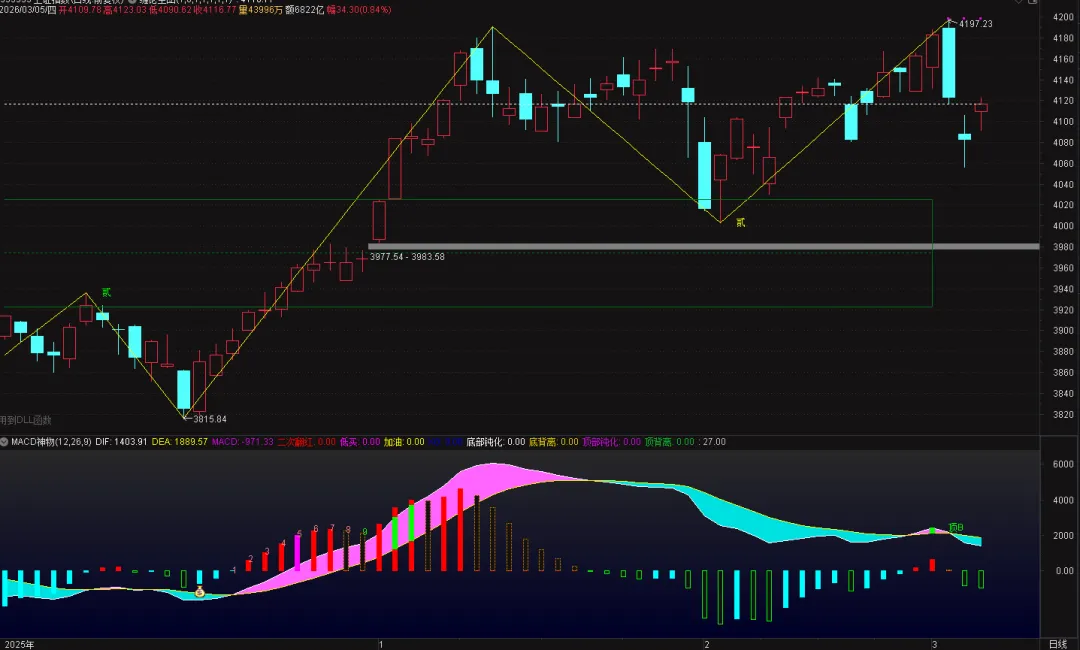1080x650 pixels.
Task: Click the 额6822亿 turnover in header
Action: [304, 10]
